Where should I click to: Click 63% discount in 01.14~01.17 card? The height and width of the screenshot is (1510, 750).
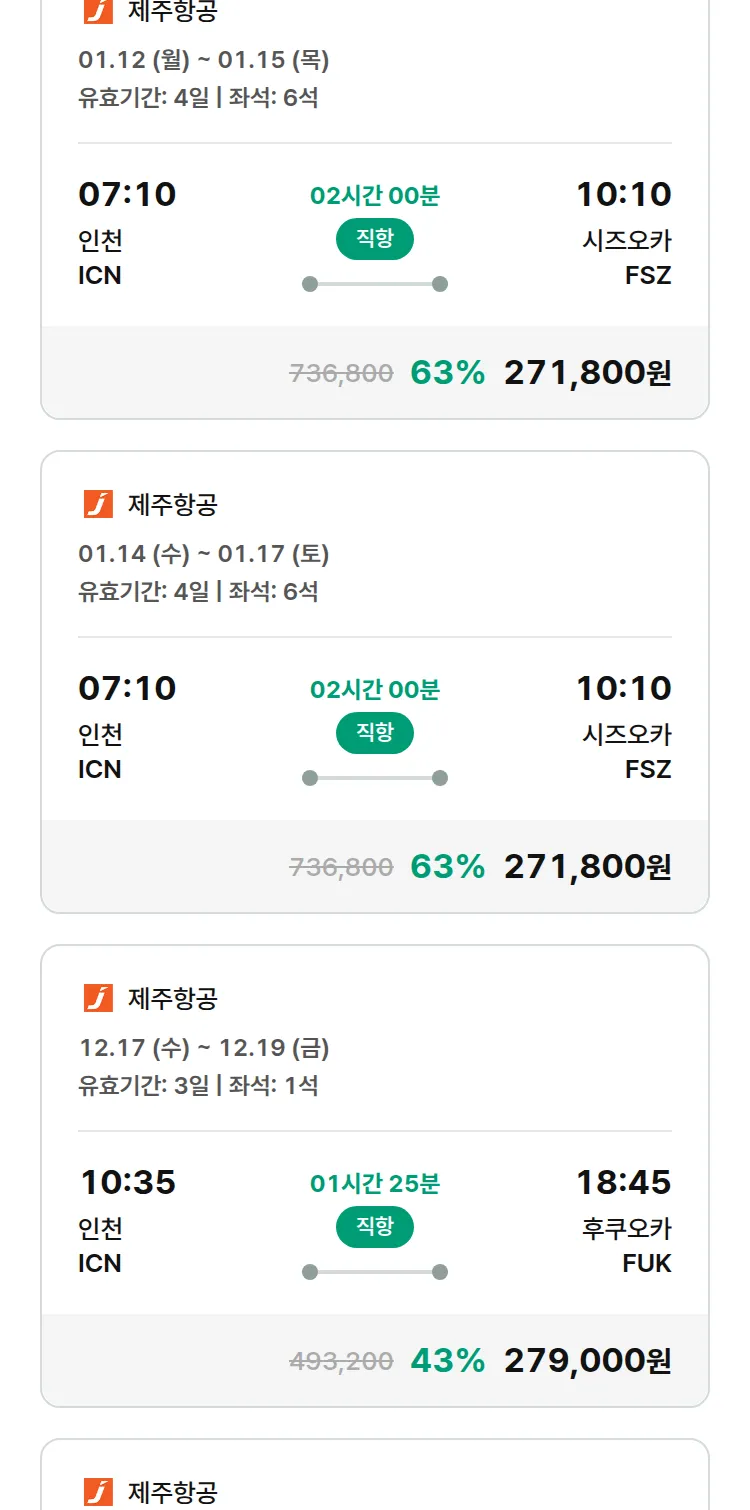(x=447, y=867)
